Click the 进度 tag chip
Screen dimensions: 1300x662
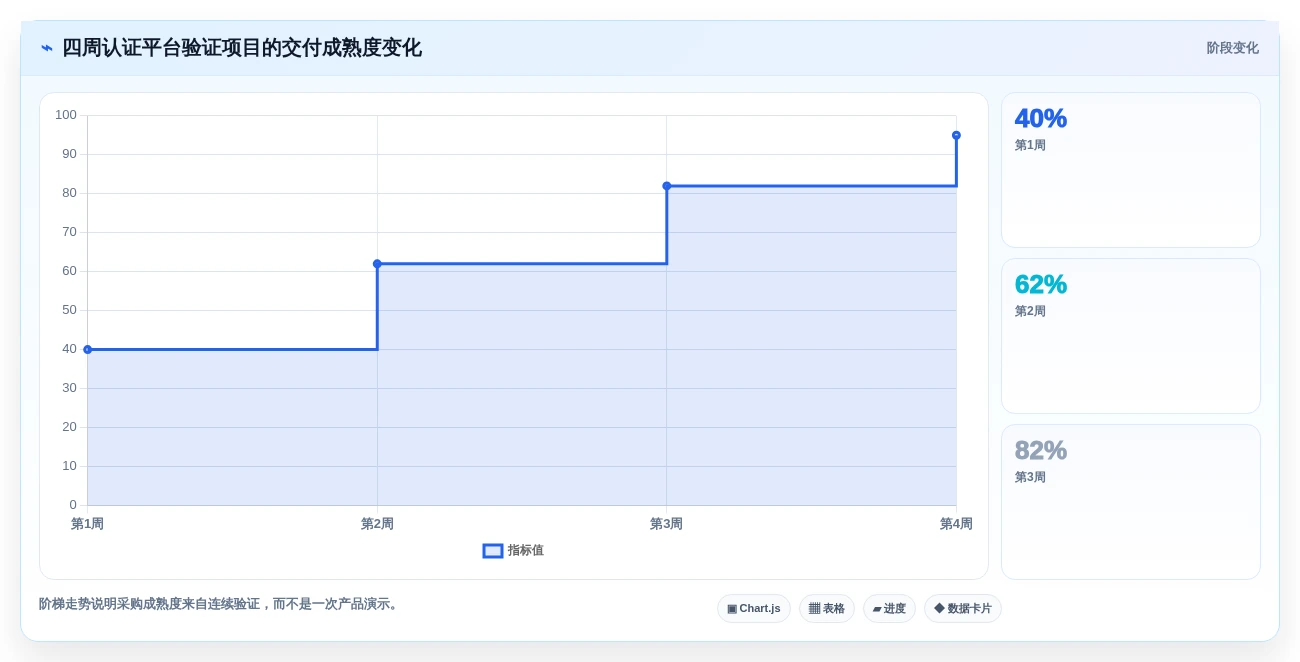tap(889, 608)
